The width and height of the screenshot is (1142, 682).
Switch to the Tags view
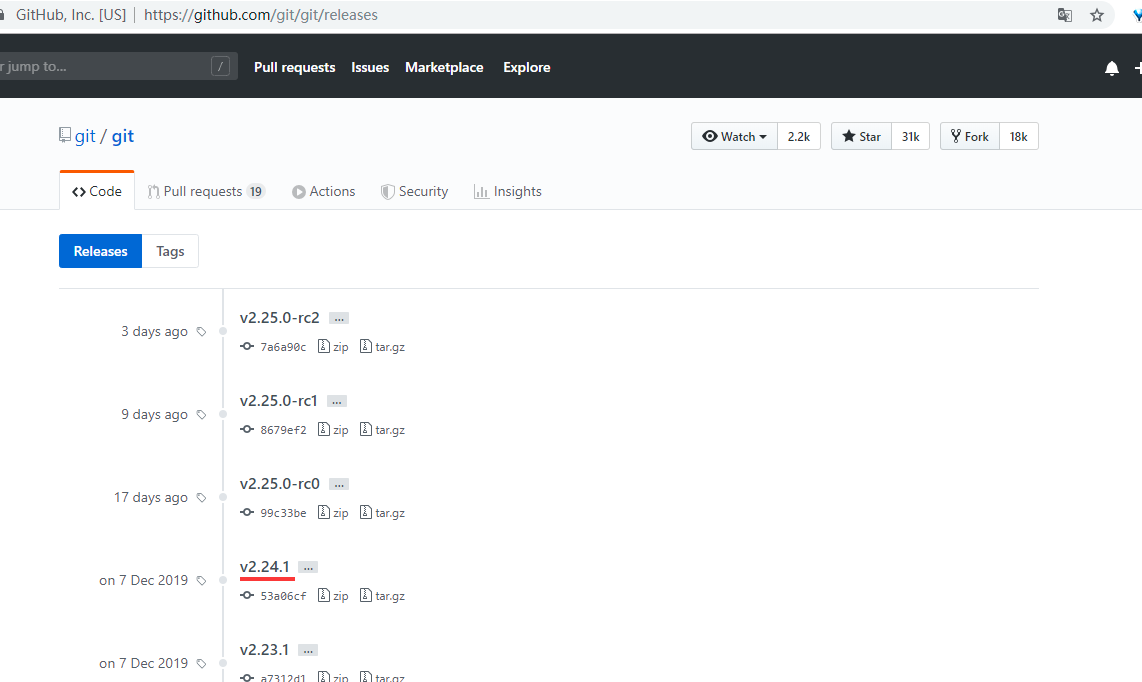coord(170,251)
